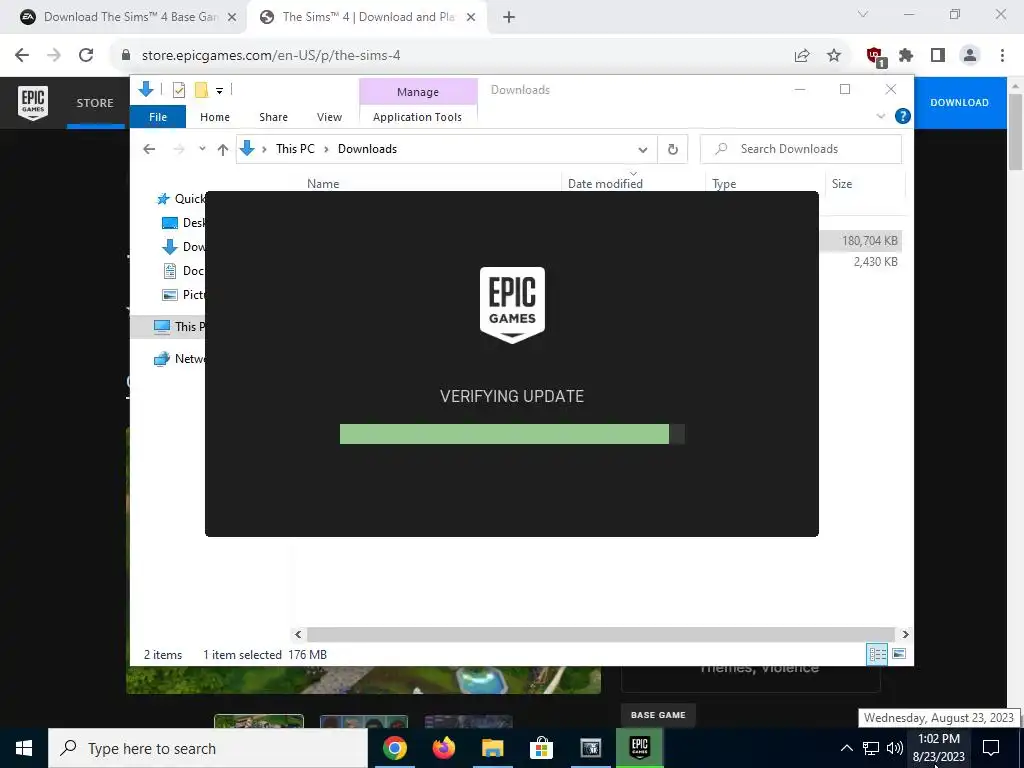Click the 2,430 KB file size cell

click(875, 262)
